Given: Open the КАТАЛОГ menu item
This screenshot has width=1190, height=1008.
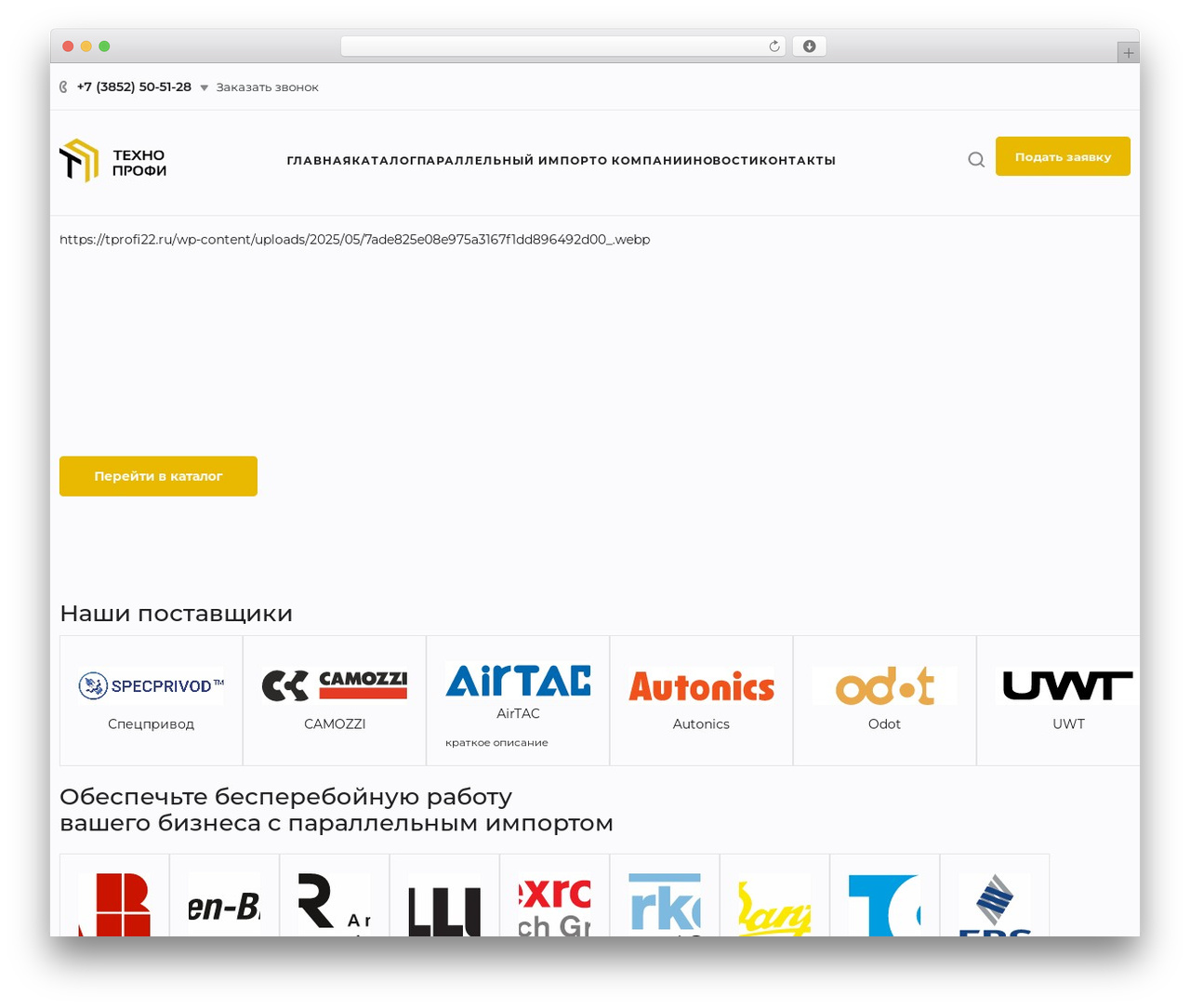Looking at the screenshot, I should pyautogui.click(x=384, y=160).
